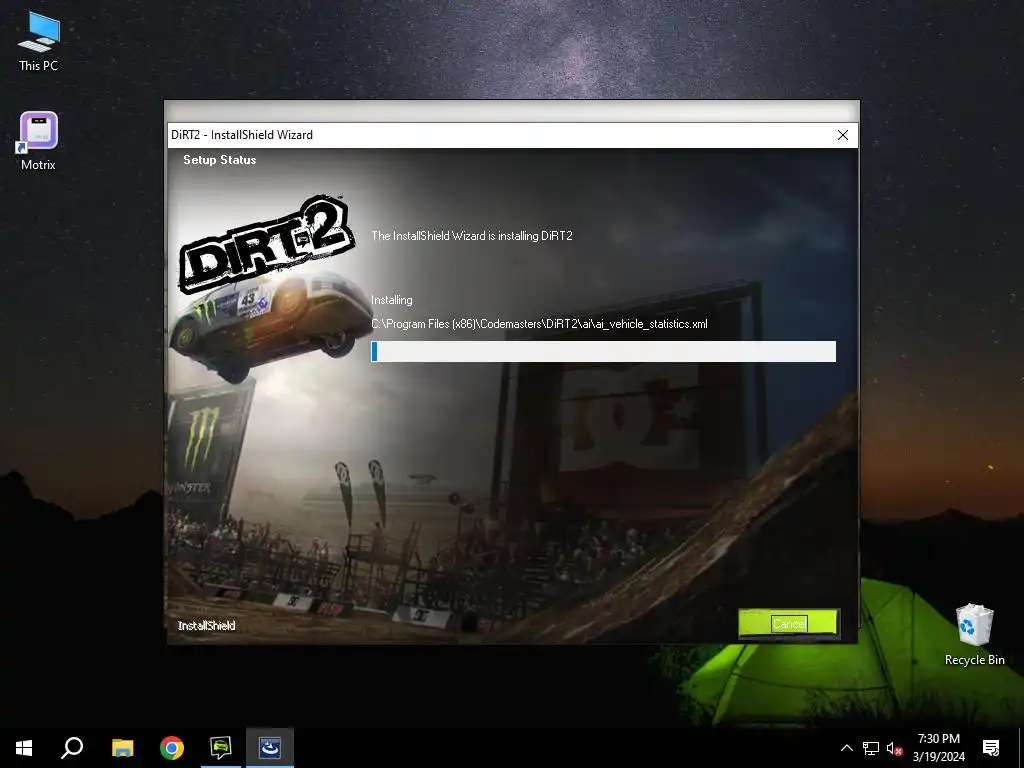Select the Recycle Bin icon
The height and width of the screenshot is (768, 1024).
[x=974, y=634]
